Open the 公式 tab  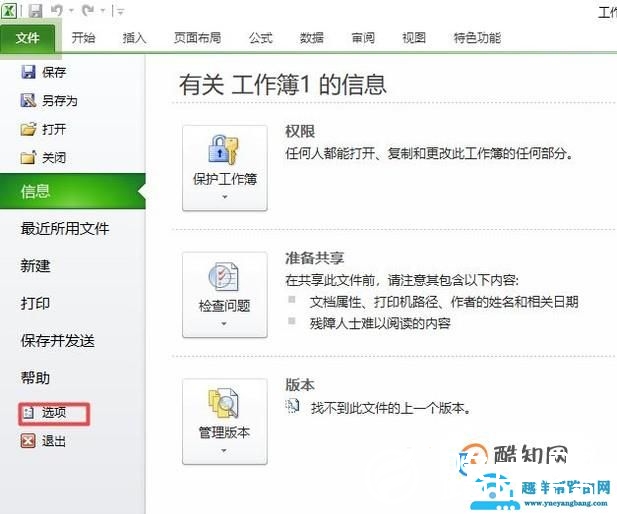[260, 38]
